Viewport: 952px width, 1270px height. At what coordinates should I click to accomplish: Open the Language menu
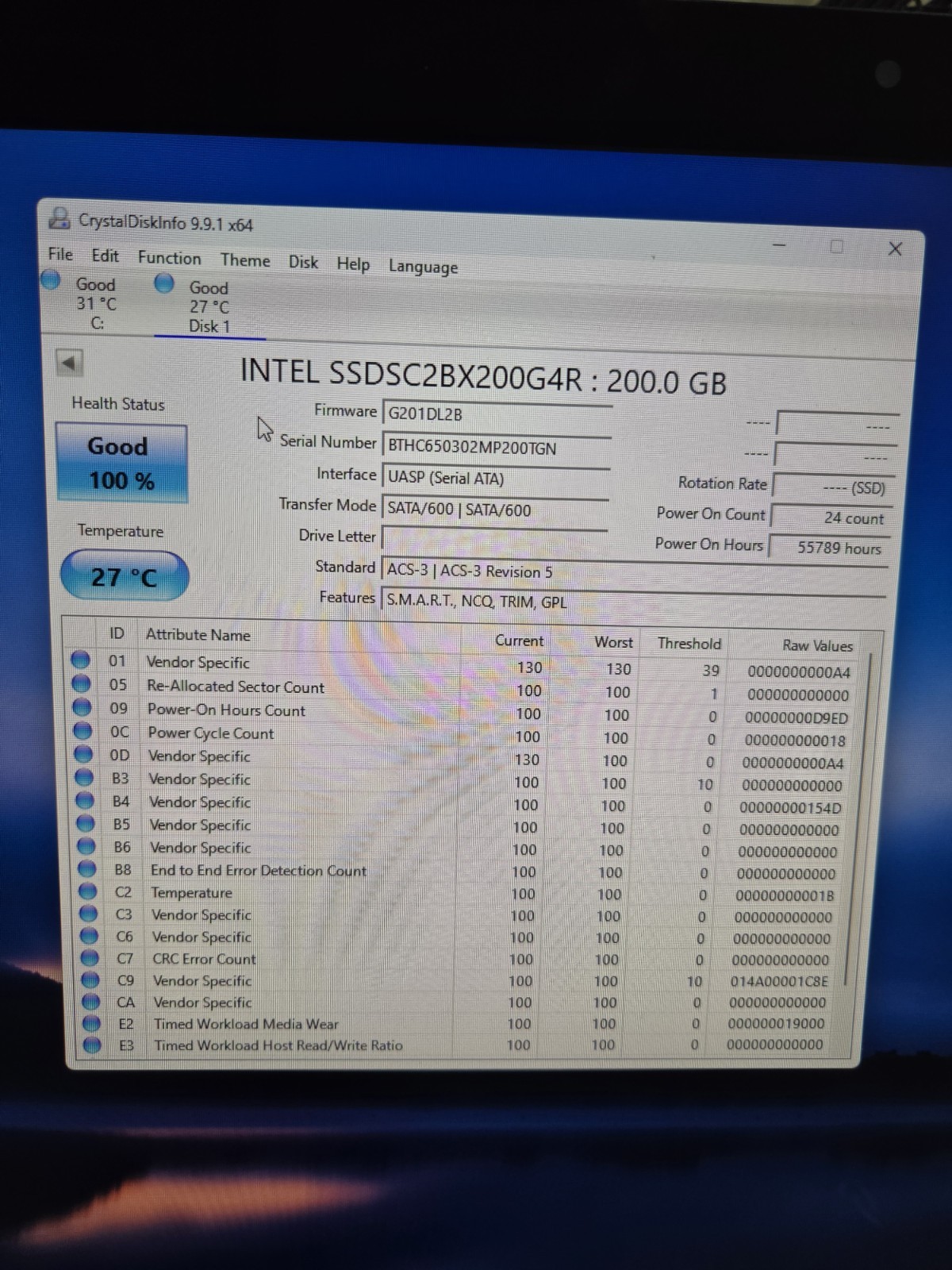pos(423,267)
